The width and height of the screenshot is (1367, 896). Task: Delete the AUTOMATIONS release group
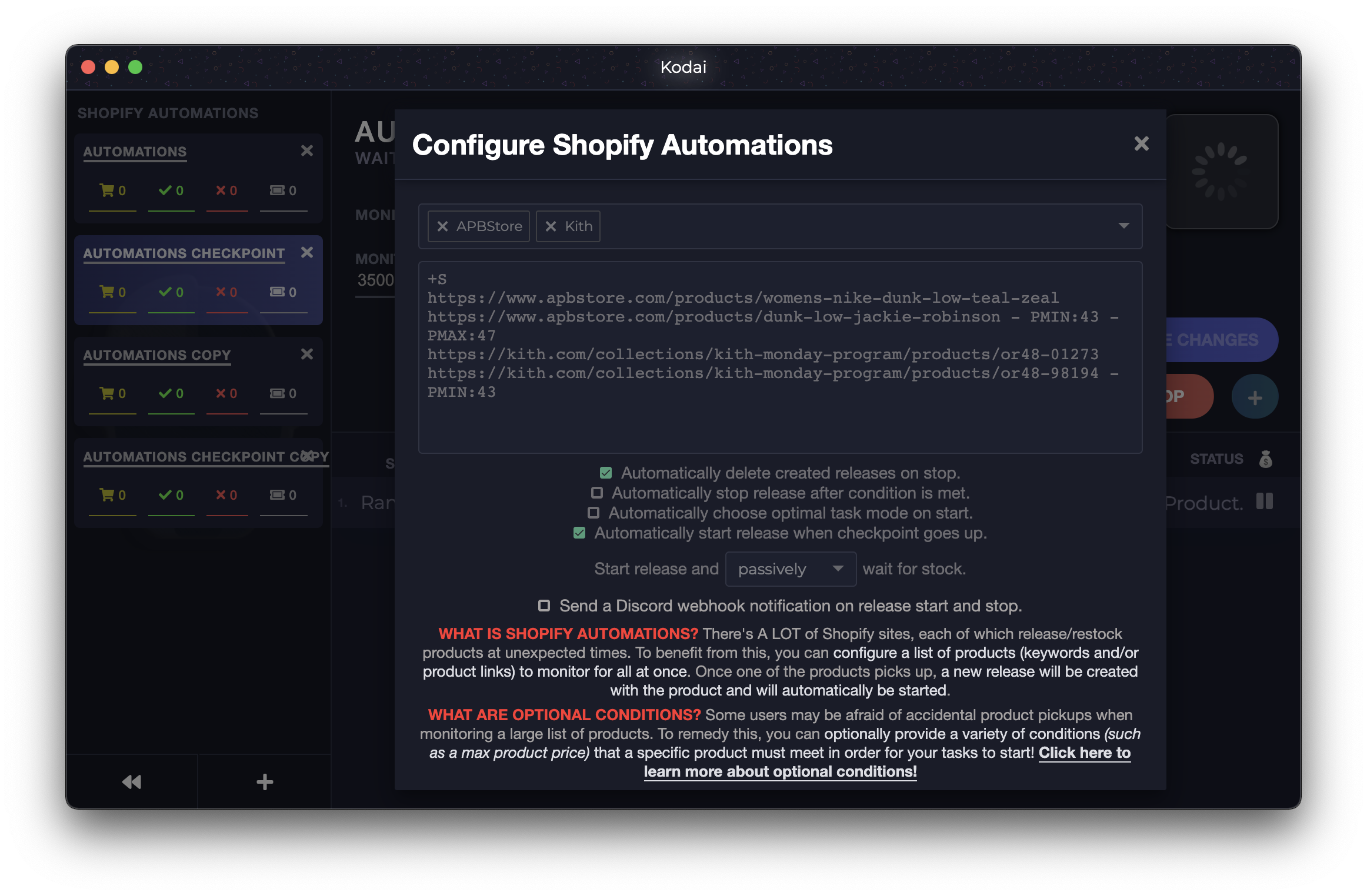[x=307, y=151]
